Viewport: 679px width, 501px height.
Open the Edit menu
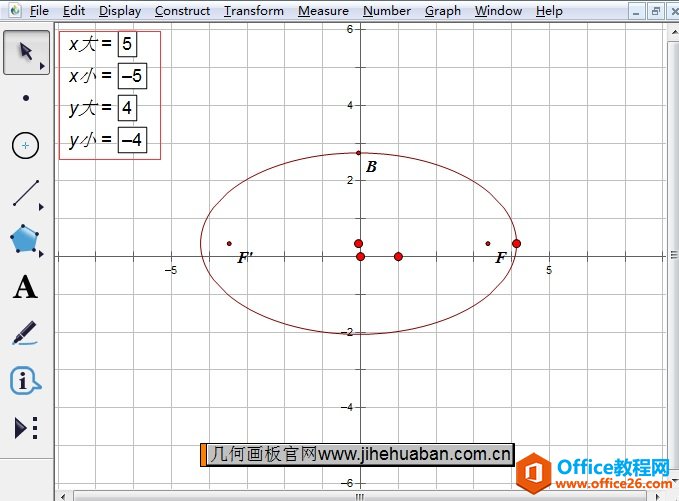(x=74, y=11)
